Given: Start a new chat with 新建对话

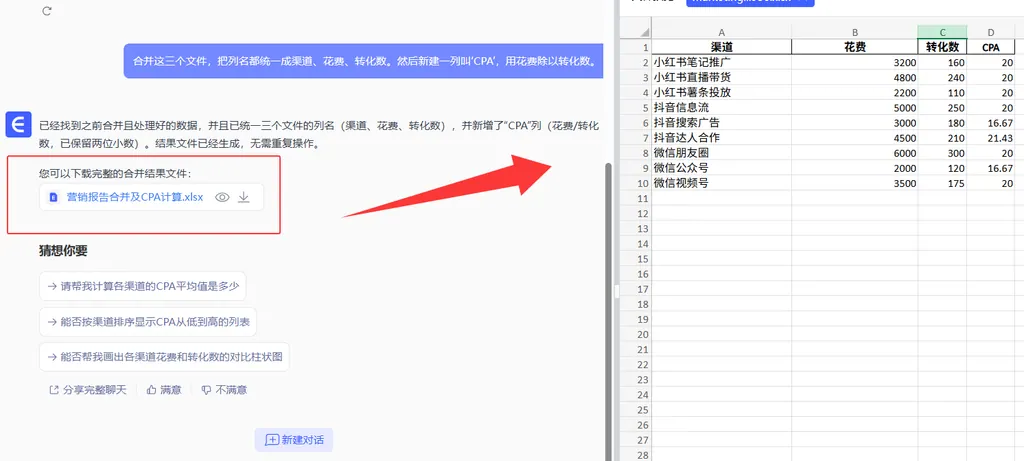Looking at the screenshot, I should pyautogui.click(x=294, y=440).
